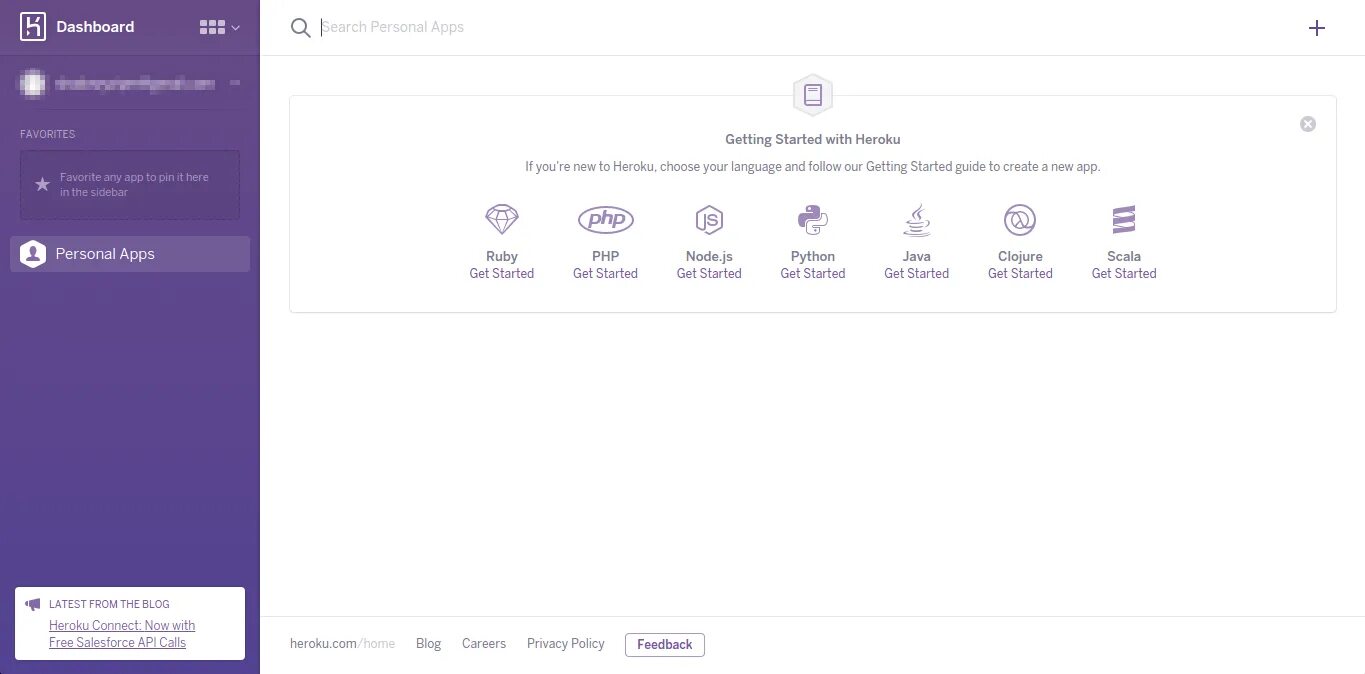The image size is (1365, 674).
Task: Open Get Started under Python
Action: point(813,273)
